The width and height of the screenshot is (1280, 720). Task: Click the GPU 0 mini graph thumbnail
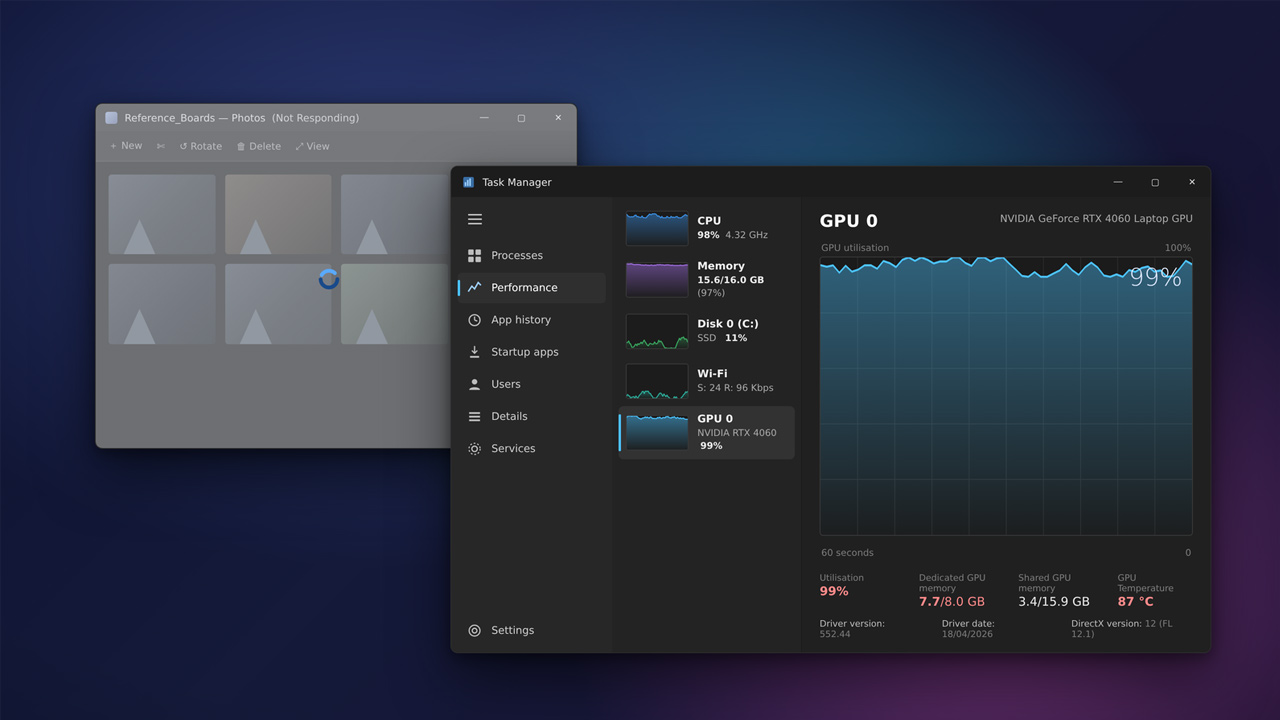[x=657, y=432]
